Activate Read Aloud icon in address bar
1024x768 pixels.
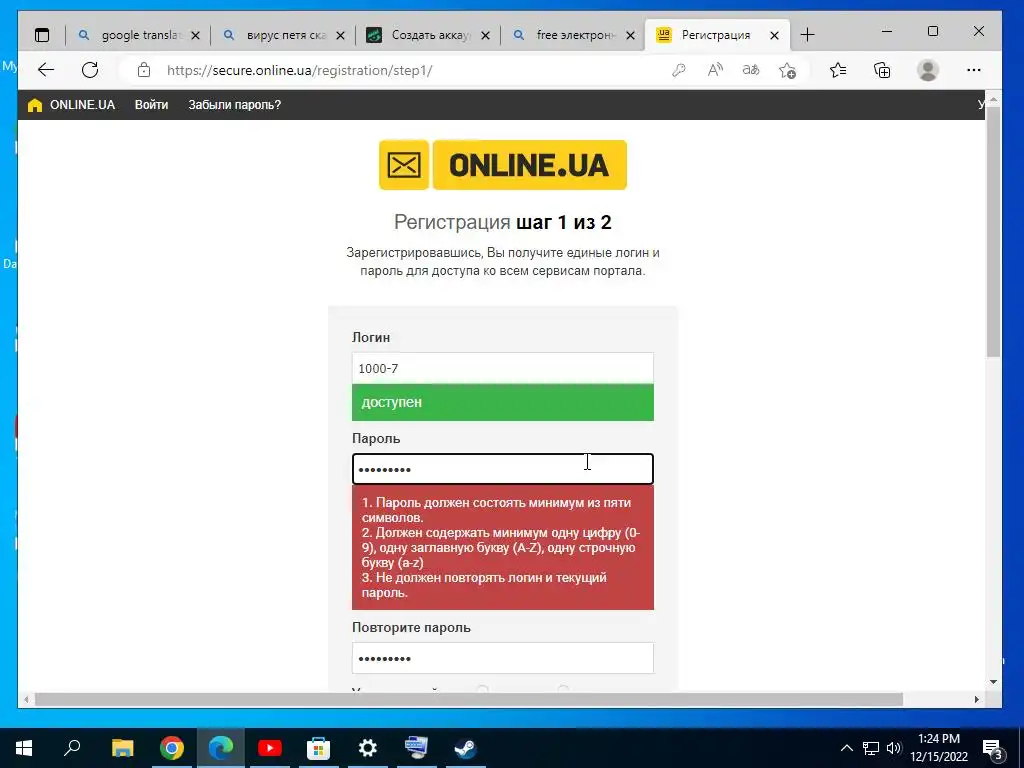(x=715, y=70)
